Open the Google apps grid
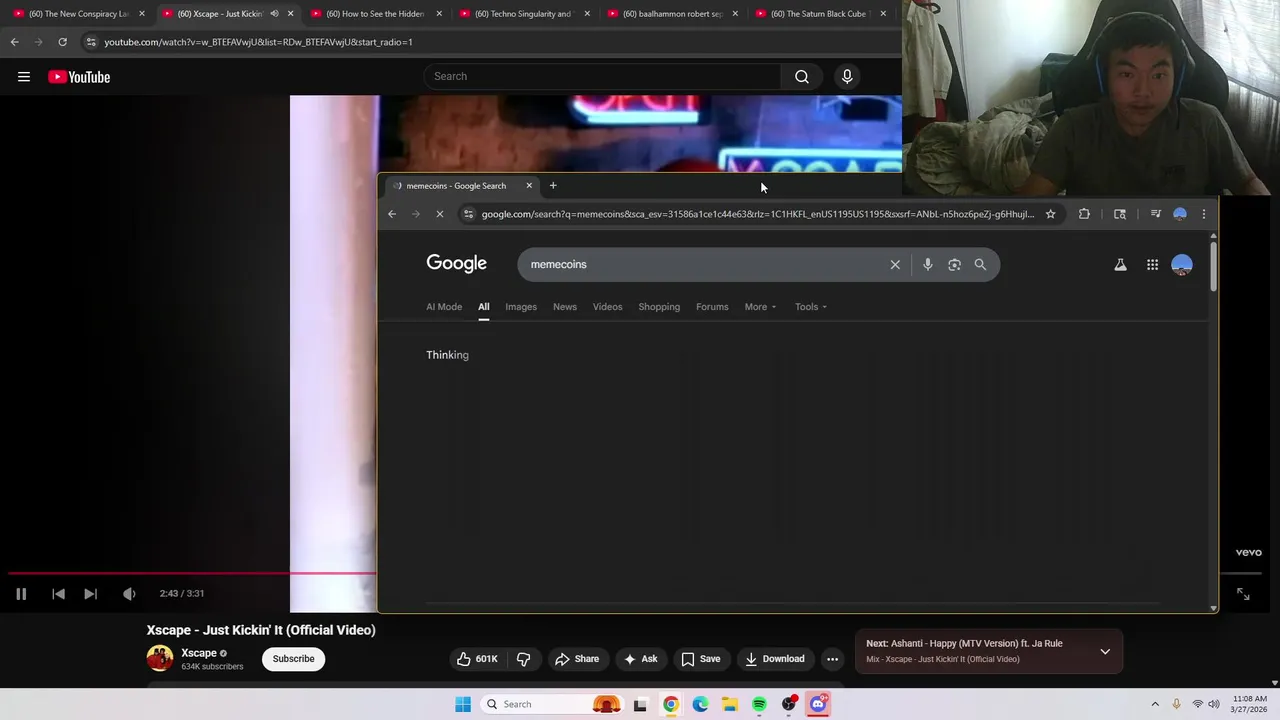This screenshot has width=1280, height=720. (1152, 265)
